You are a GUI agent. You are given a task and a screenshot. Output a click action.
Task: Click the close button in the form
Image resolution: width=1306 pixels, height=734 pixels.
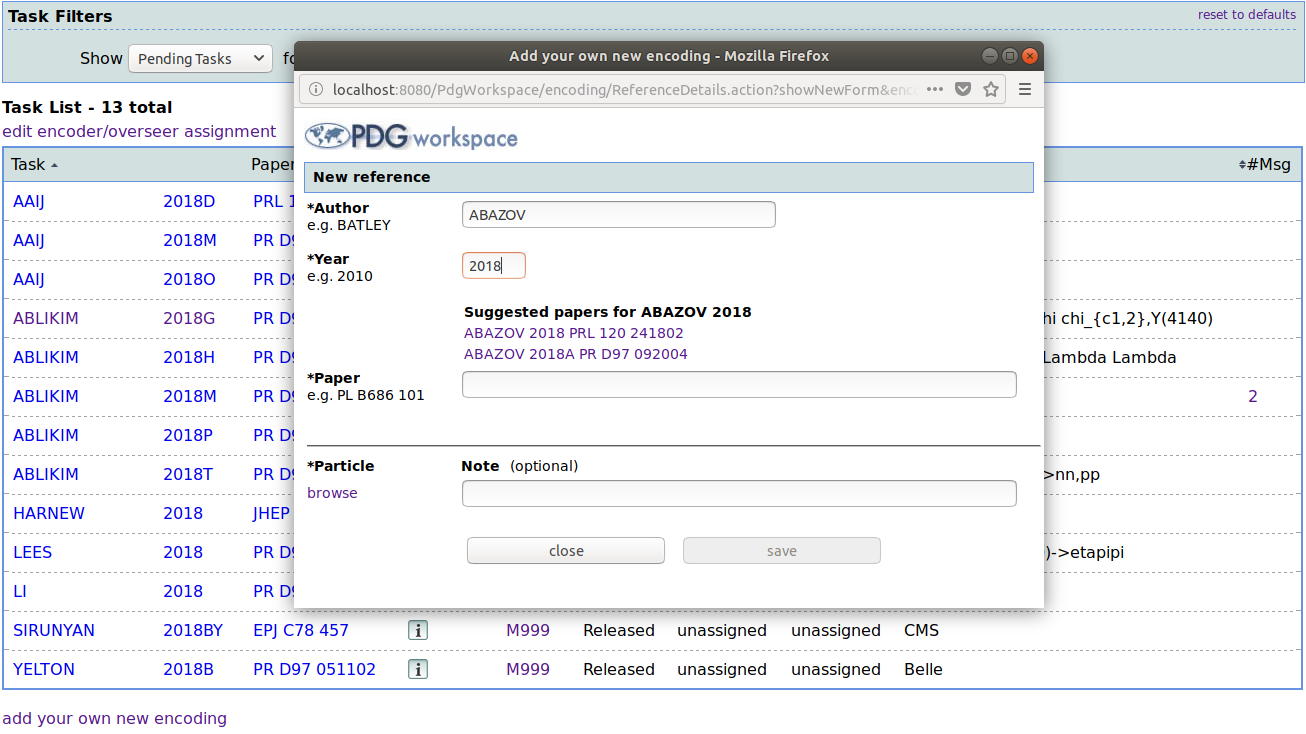pyautogui.click(x=566, y=551)
